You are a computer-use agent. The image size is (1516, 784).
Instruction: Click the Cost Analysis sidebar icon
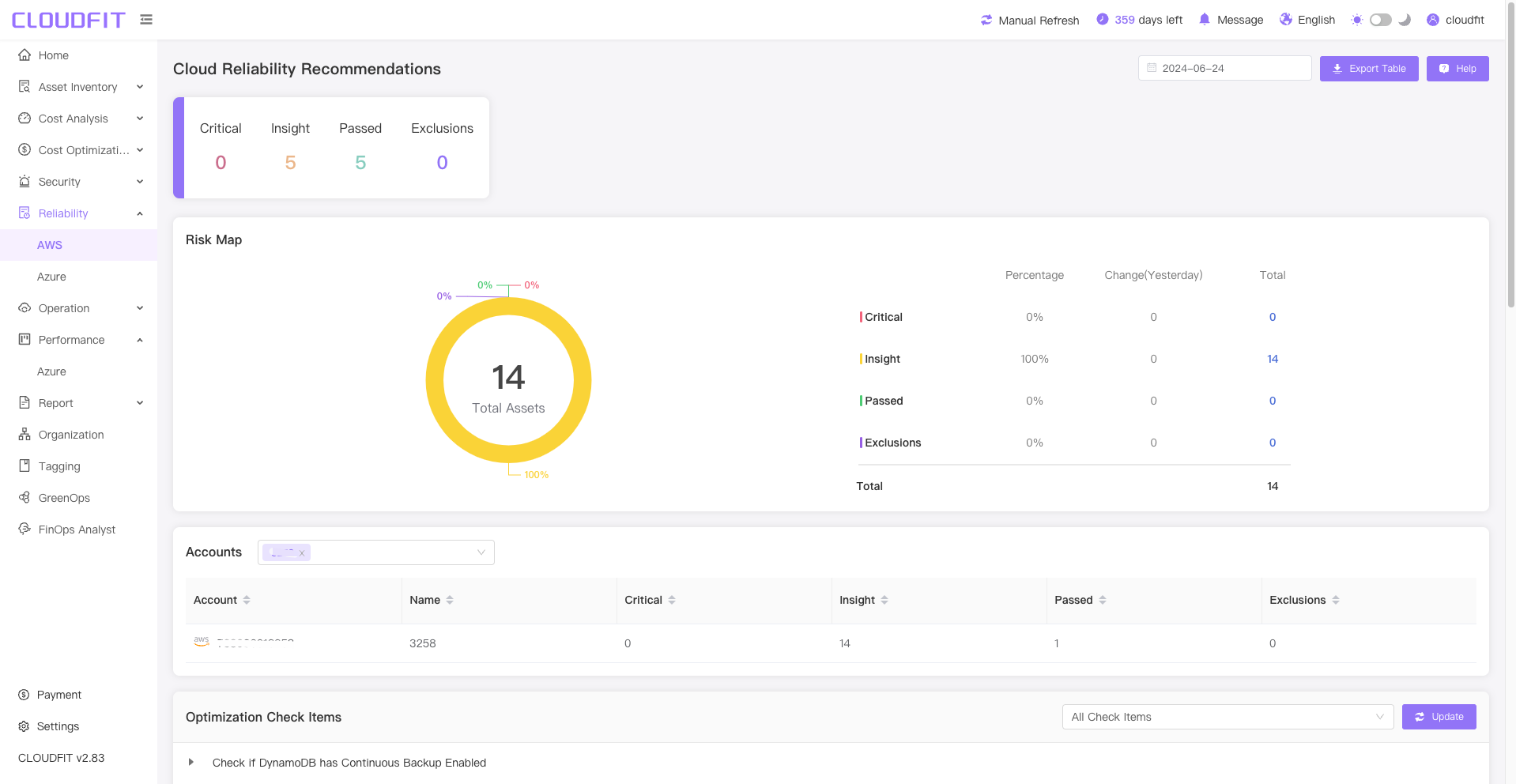click(25, 119)
